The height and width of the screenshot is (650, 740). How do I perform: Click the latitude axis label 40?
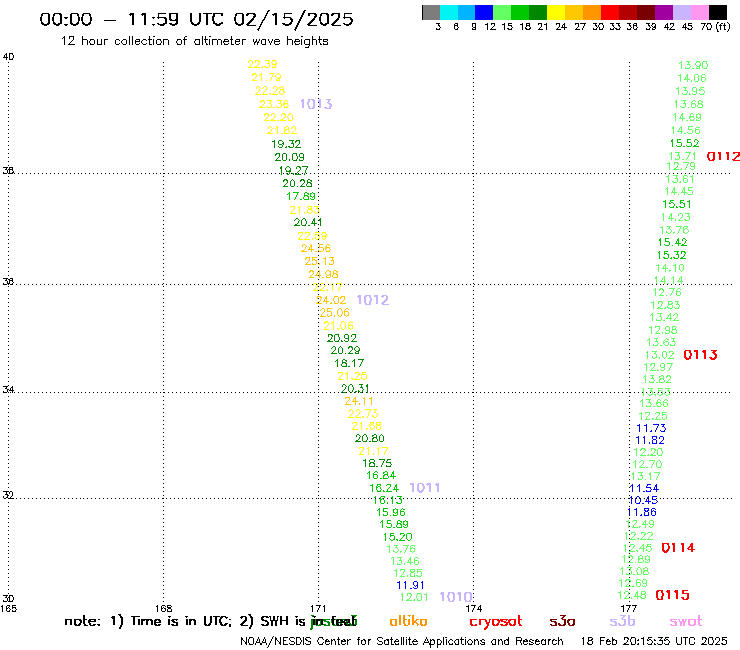pos(8,57)
